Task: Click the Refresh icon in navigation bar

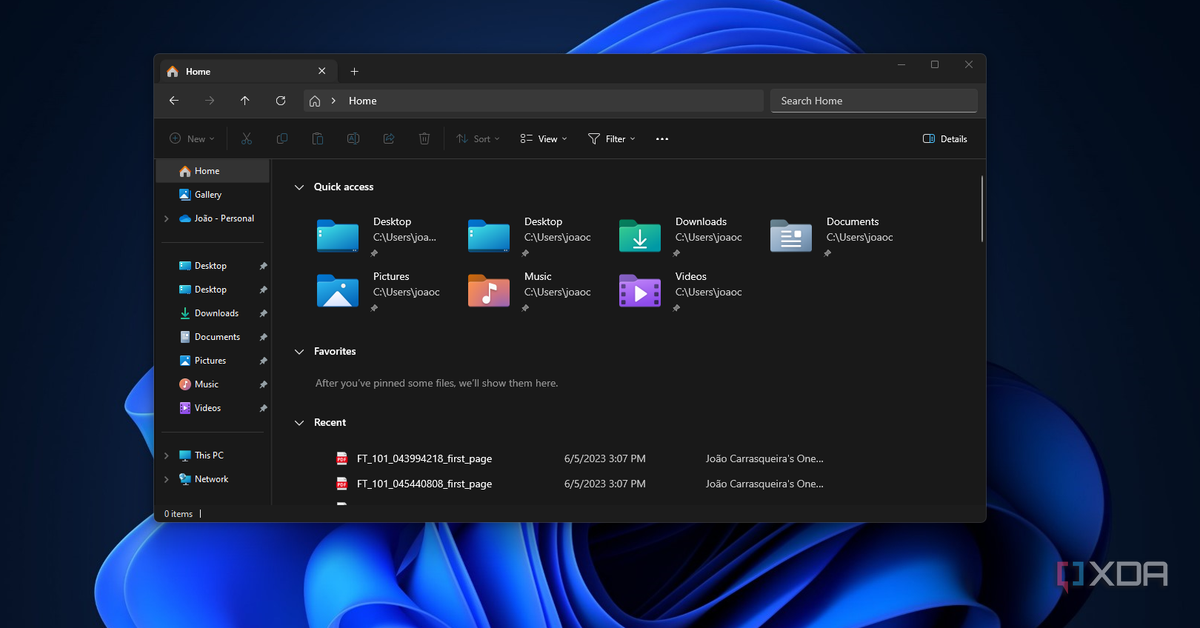Action: [x=281, y=101]
